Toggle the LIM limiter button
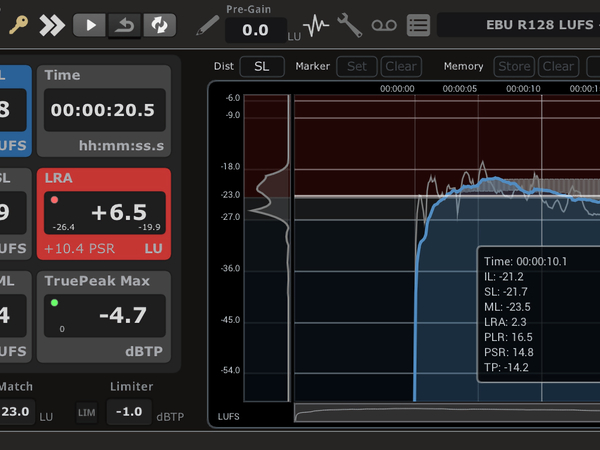 coord(87,412)
